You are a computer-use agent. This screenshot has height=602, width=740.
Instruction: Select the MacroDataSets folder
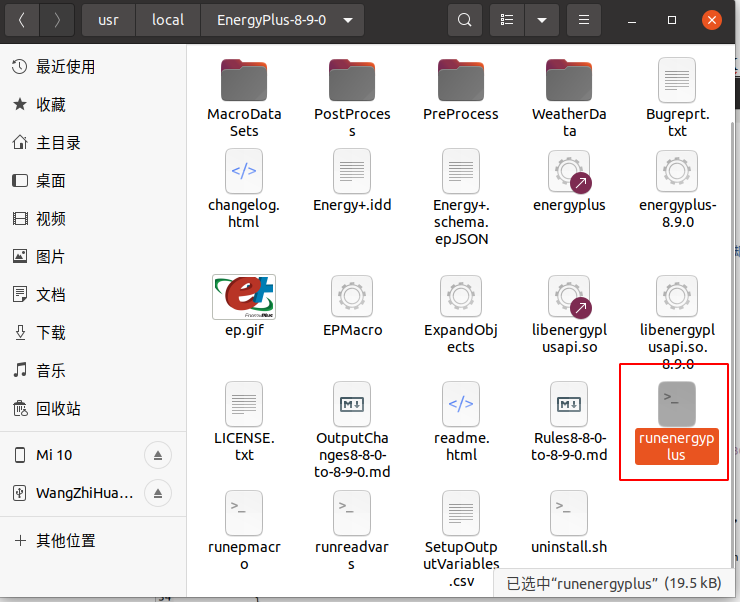(244, 98)
